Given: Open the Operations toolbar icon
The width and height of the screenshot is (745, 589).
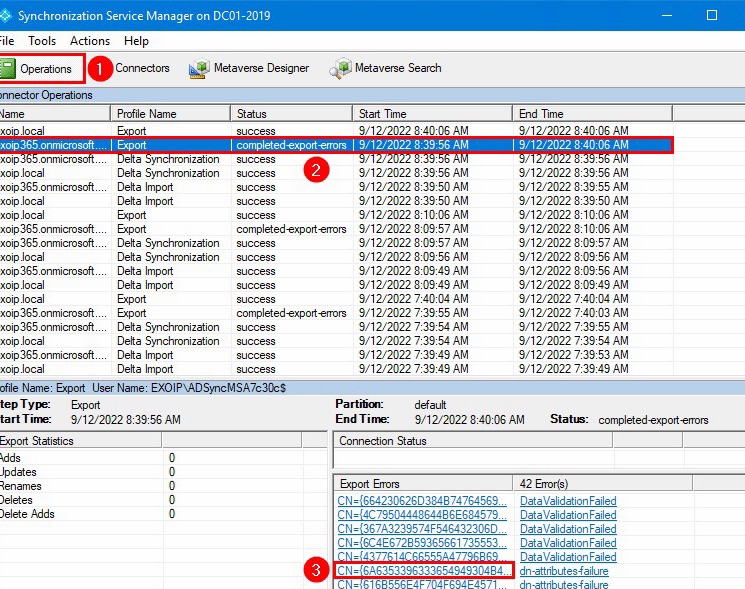Looking at the screenshot, I should click(x=8, y=68).
